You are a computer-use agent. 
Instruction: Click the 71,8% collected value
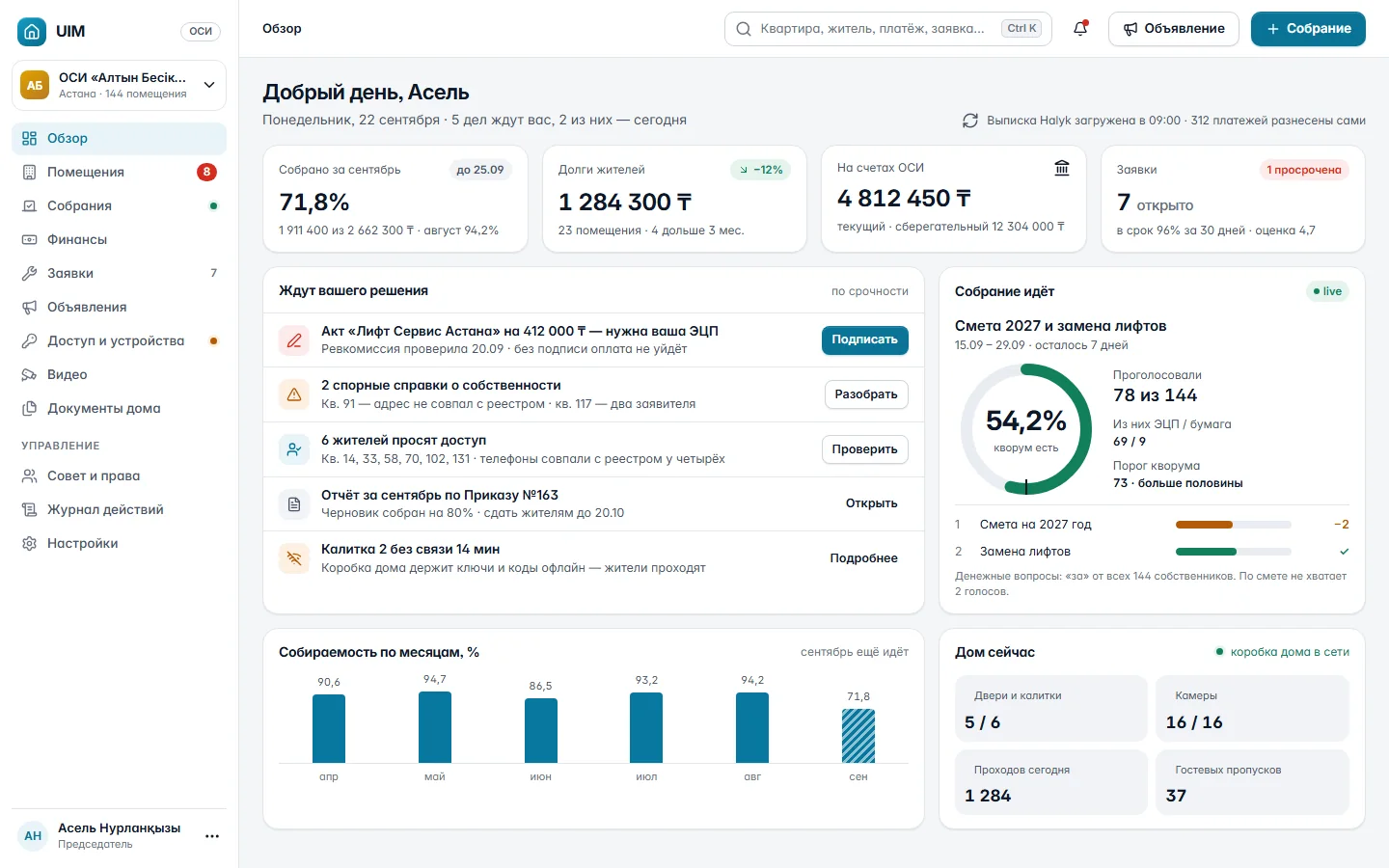pos(314,203)
